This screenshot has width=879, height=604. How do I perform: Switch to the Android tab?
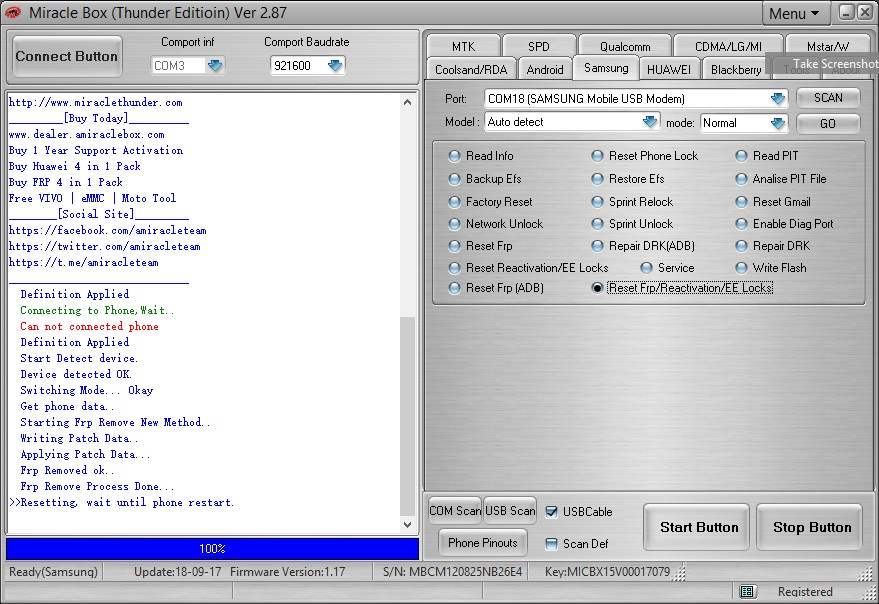coord(545,70)
